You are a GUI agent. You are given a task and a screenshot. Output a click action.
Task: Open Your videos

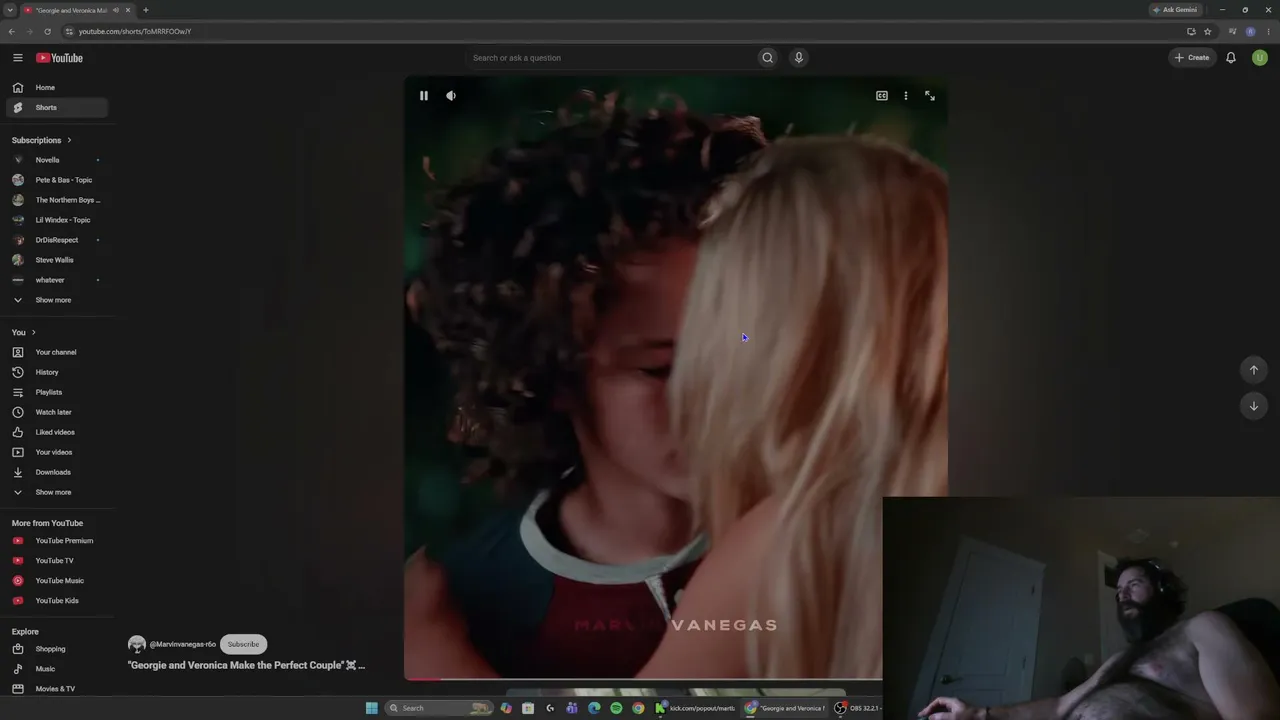pos(56,452)
